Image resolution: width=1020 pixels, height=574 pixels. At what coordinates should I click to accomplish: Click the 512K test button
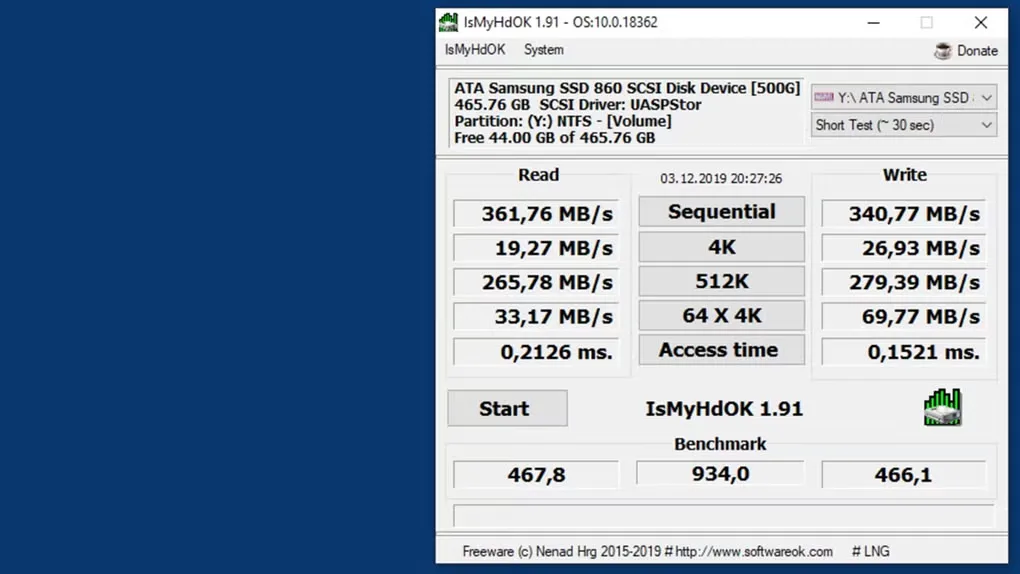click(x=721, y=281)
